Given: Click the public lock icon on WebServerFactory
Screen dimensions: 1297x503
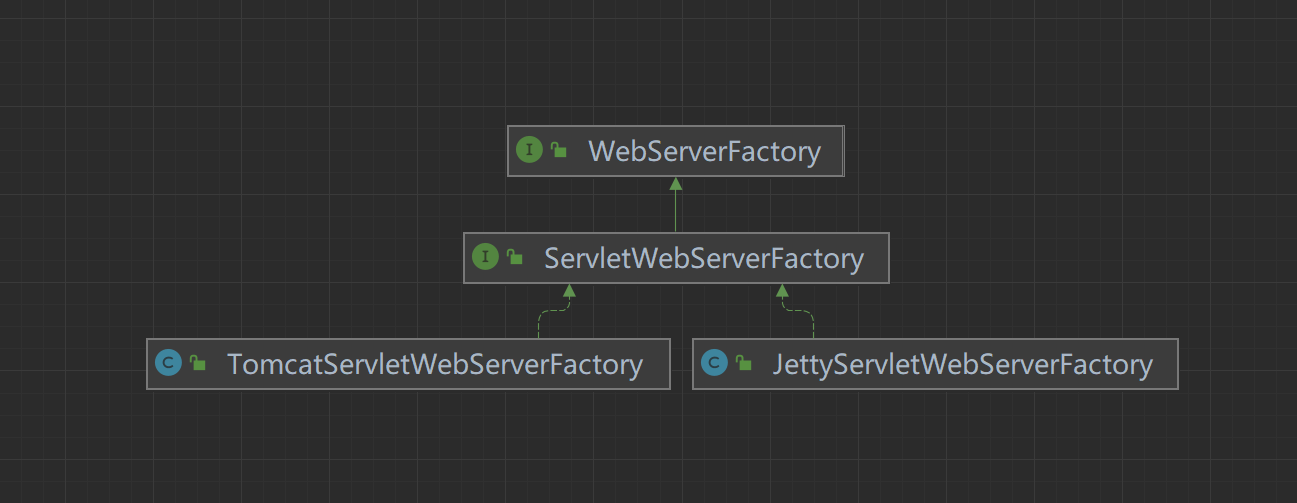Looking at the screenshot, I should click(559, 151).
